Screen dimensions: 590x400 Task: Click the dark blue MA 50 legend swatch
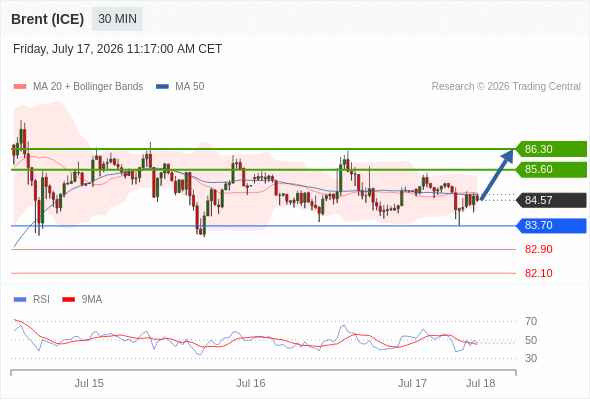162,87
